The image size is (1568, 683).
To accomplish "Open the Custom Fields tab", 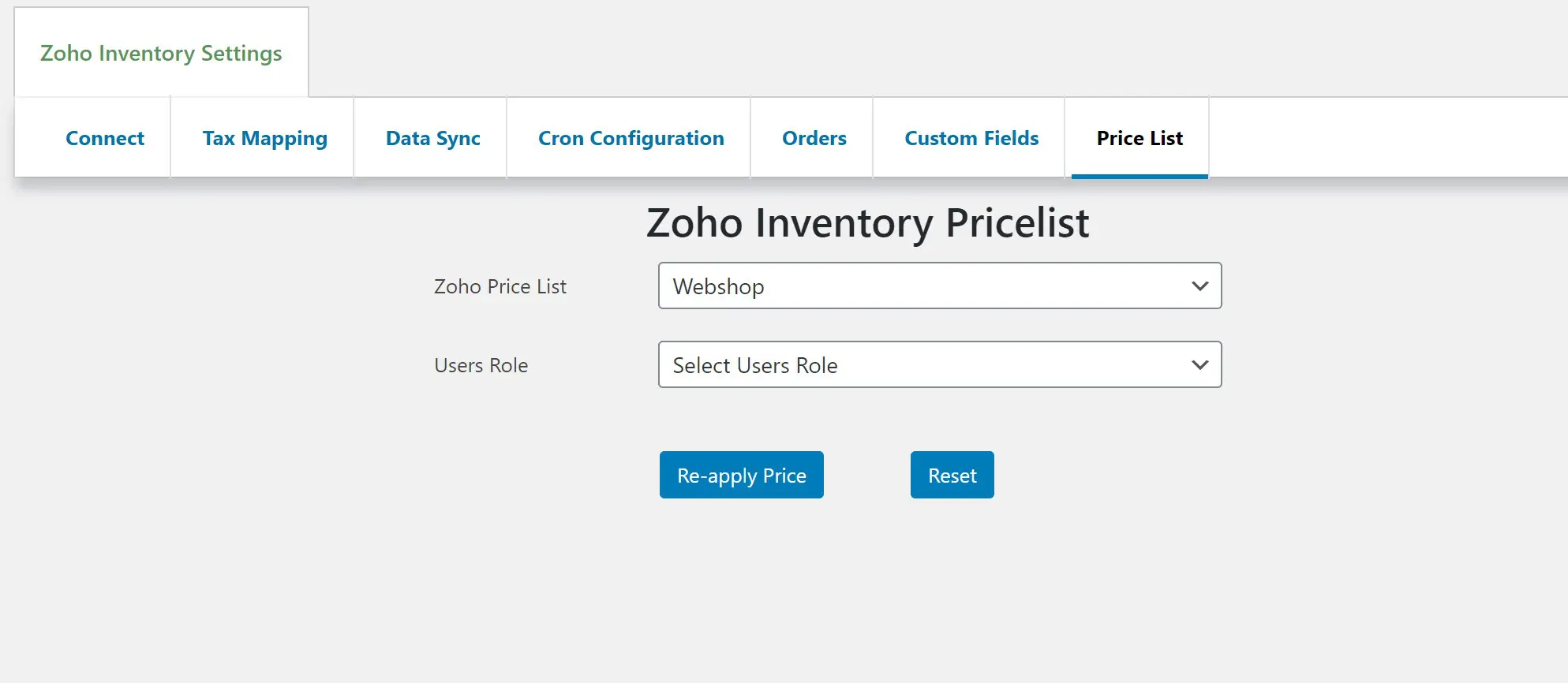I will [971, 138].
